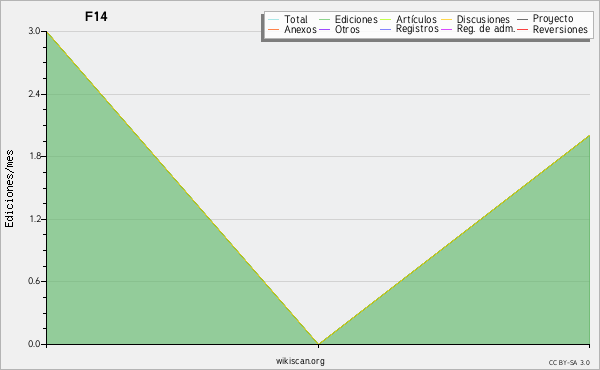Click the chart's lowest point at zero
600x370 pixels.
(x=318, y=344)
